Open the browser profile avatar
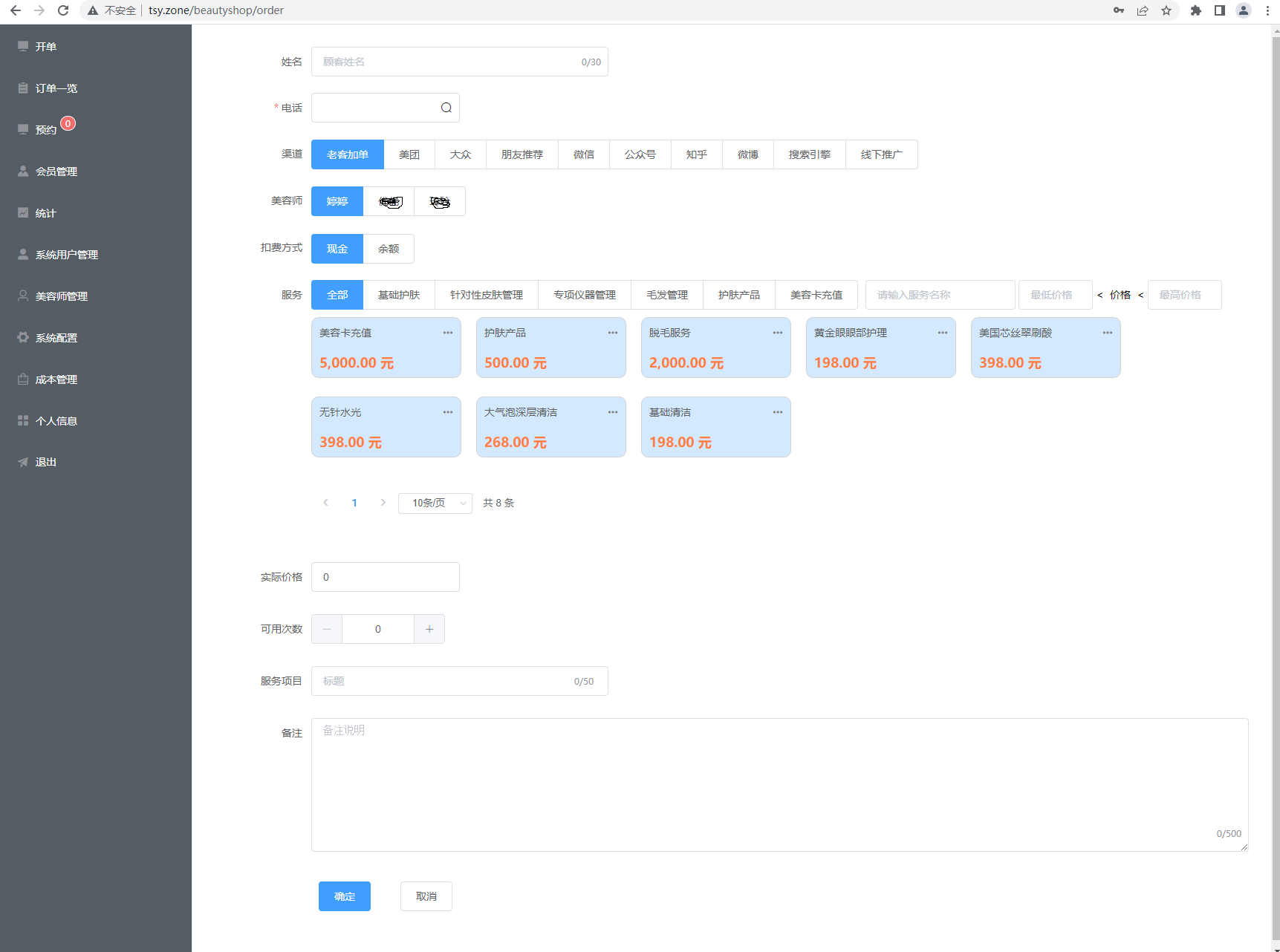Screen dimensions: 1280x952 (x=1244, y=10)
